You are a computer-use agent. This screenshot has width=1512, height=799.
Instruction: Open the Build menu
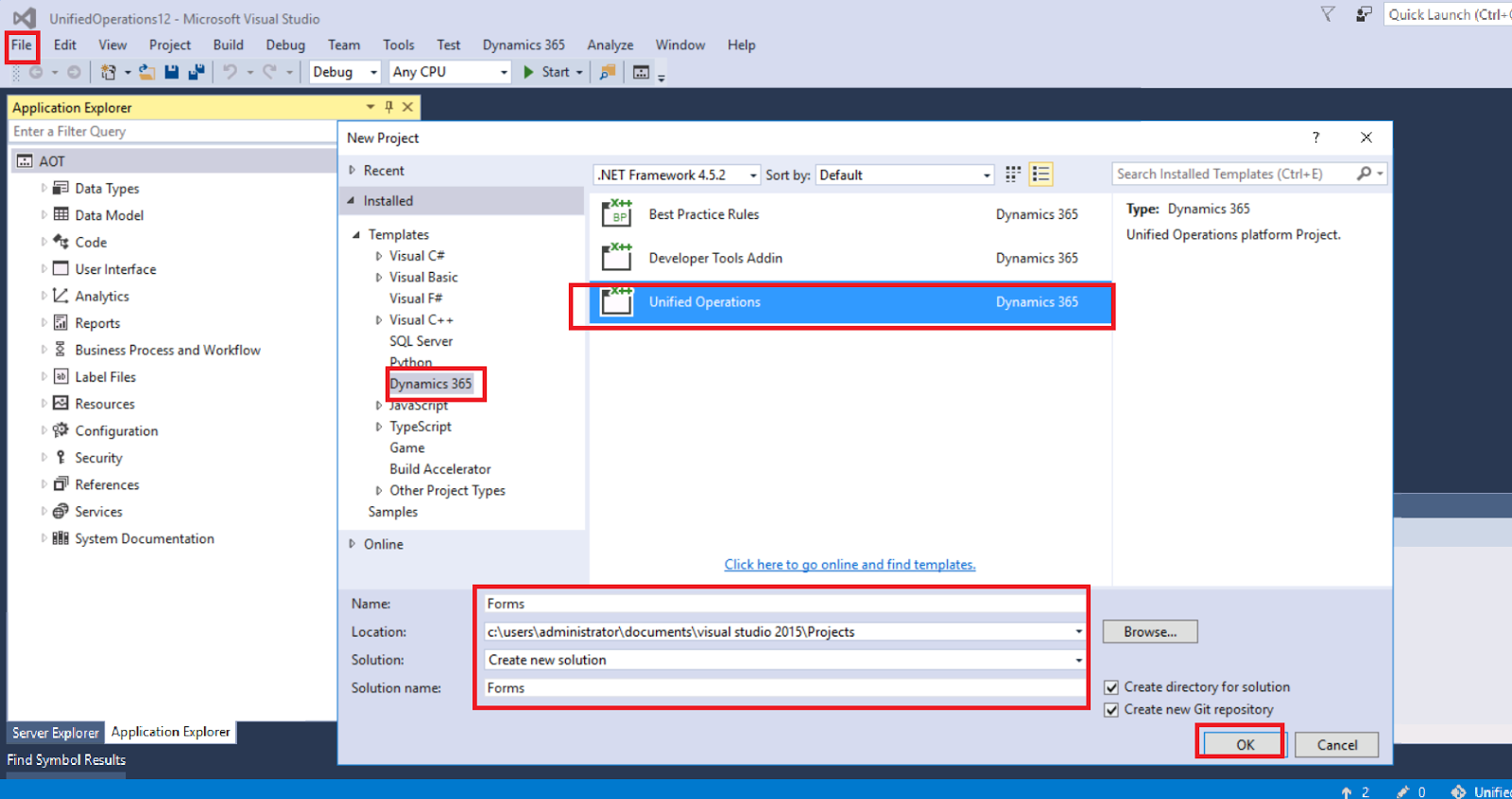pos(229,45)
